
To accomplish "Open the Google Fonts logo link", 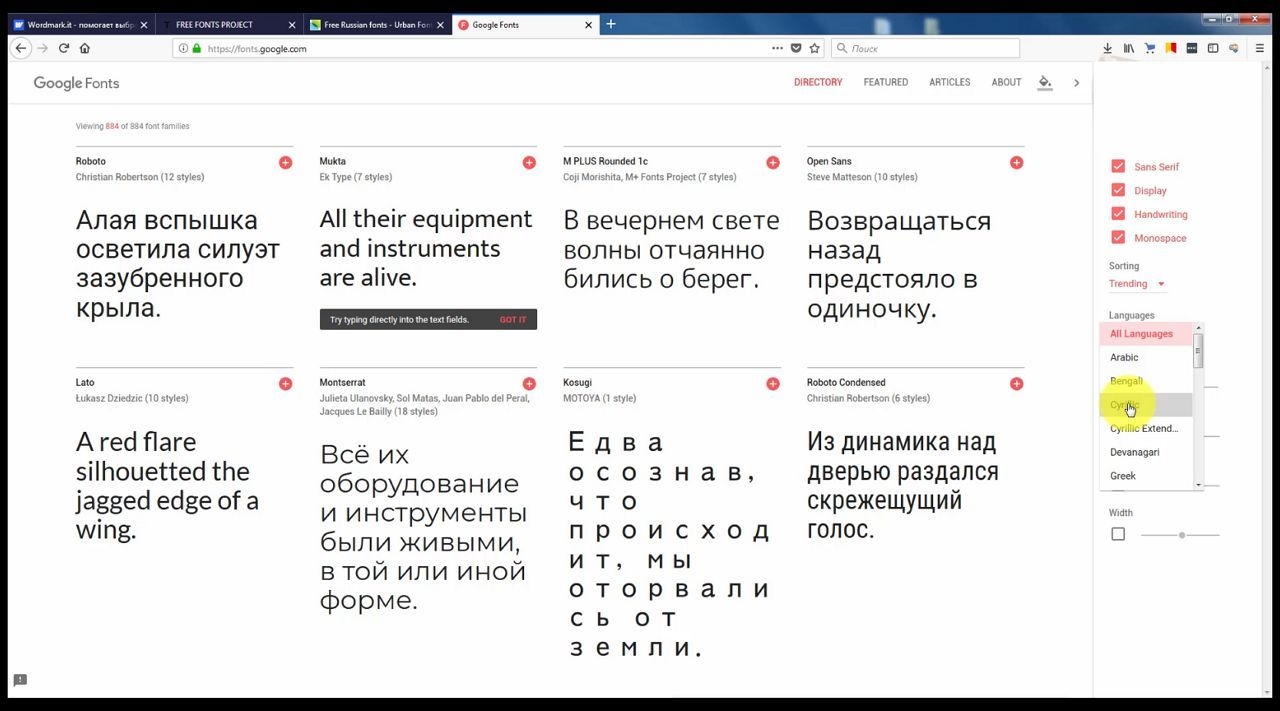I will coord(76,83).
